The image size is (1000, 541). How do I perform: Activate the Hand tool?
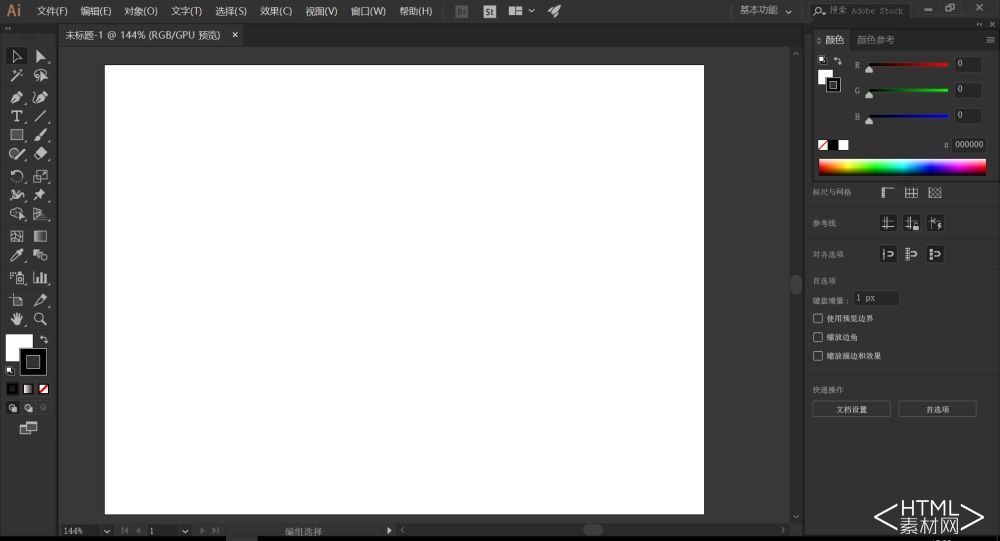(x=17, y=318)
